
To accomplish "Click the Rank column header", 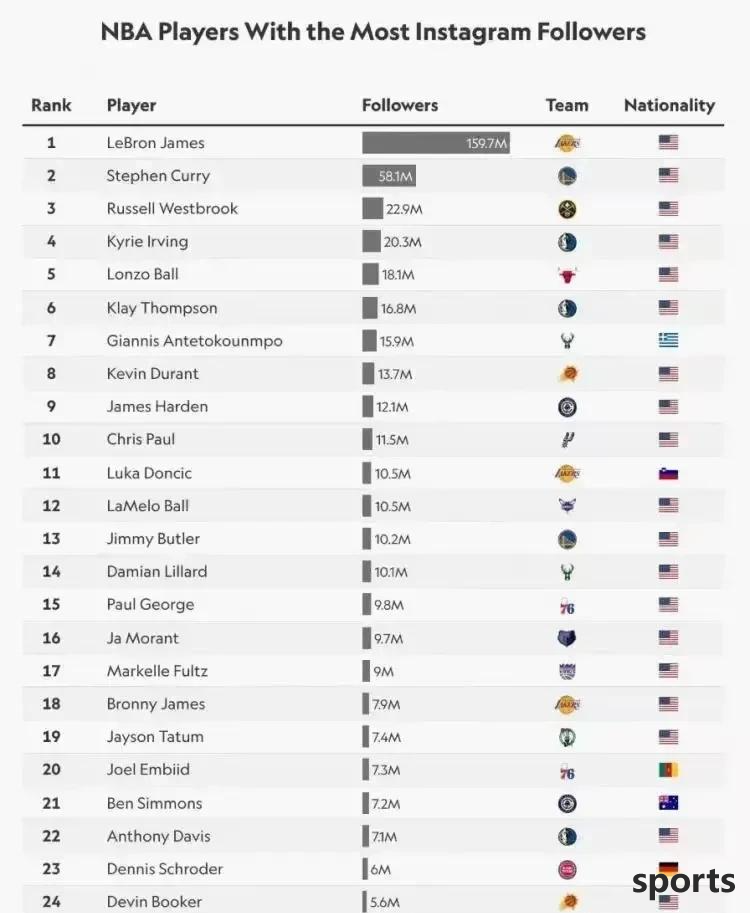I will [x=51, y=105].
